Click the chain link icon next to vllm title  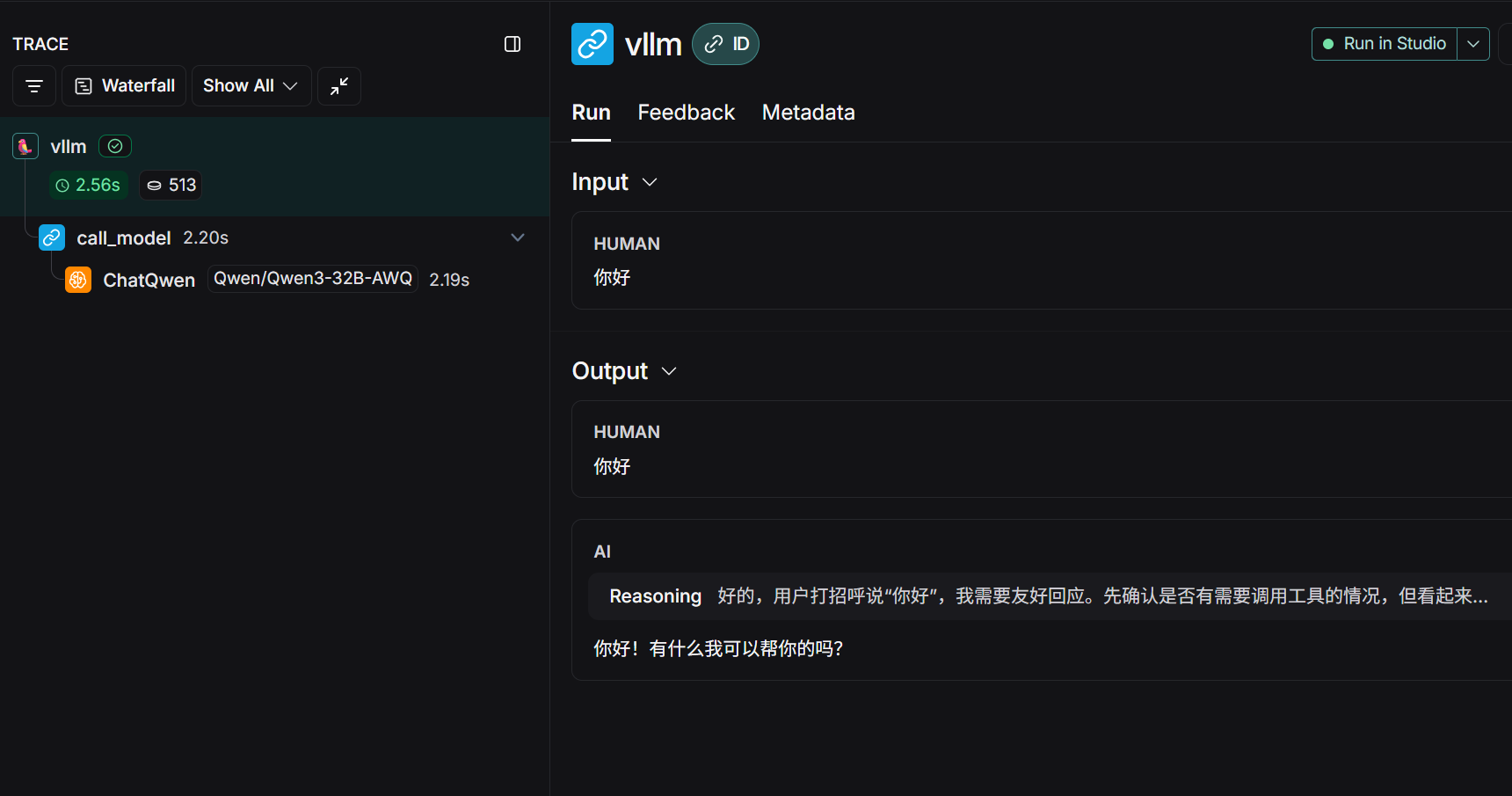(592, 43)
